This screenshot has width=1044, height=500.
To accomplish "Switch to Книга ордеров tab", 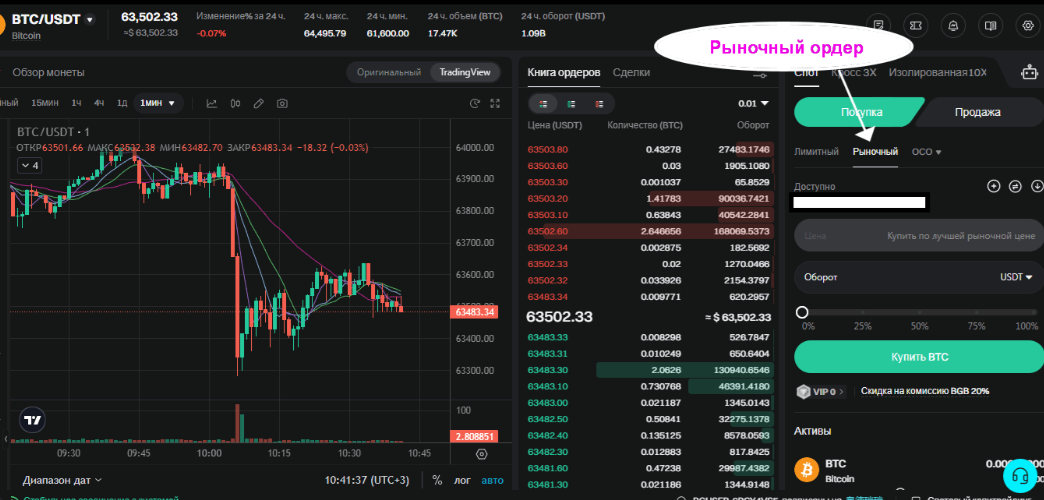I will [x=564, y=73].
